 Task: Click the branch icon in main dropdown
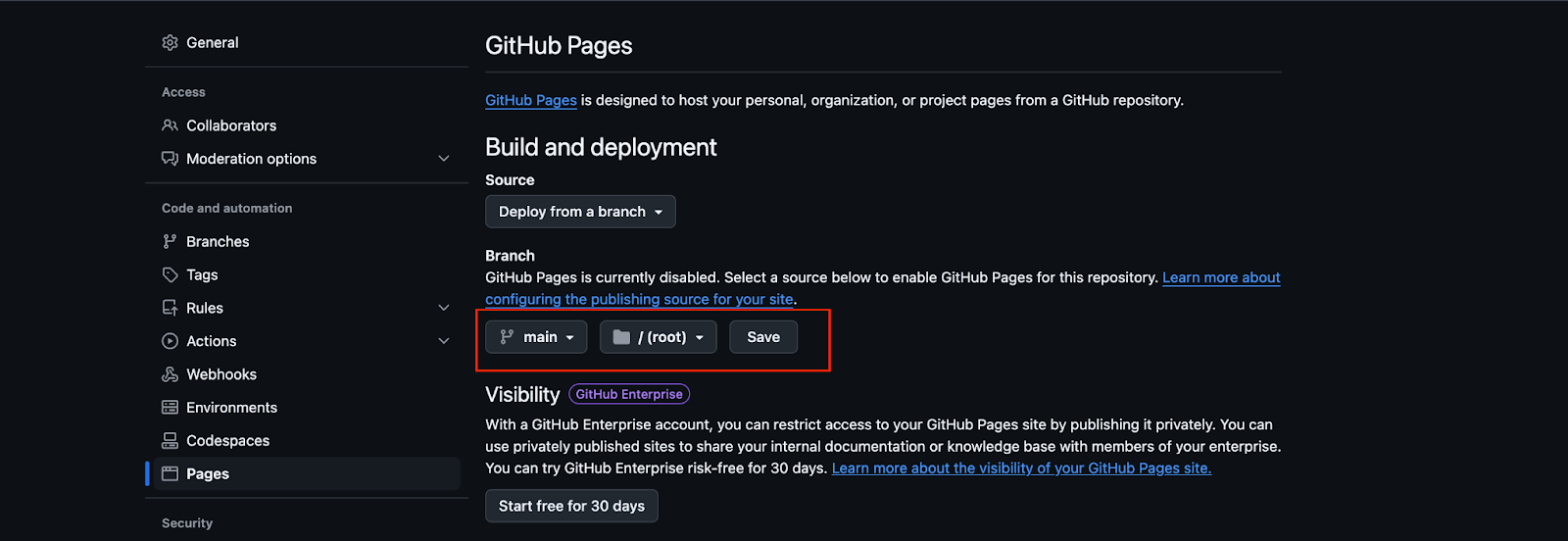[507, 337]
